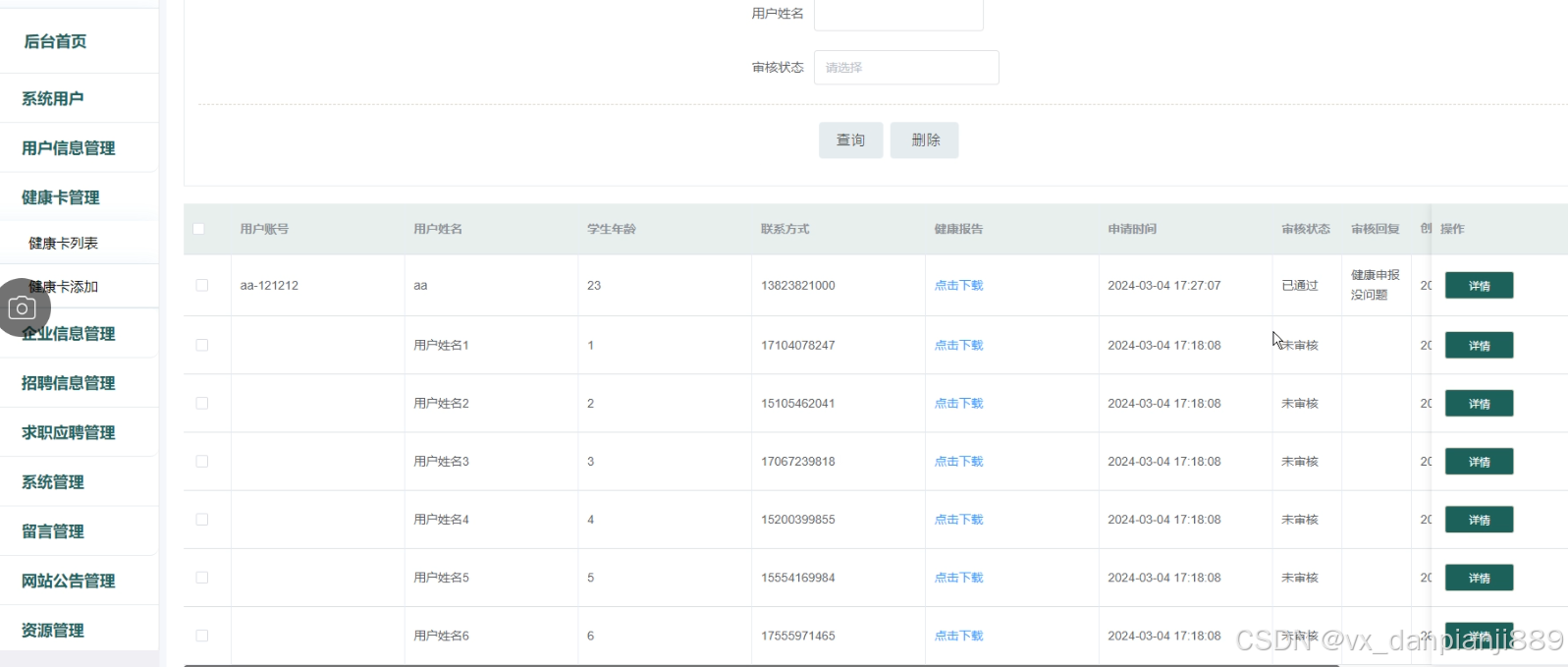Check the row checkbox for 用户姓名5
The height and width of the screenshot is (667, 1568).
pos(202,578)
